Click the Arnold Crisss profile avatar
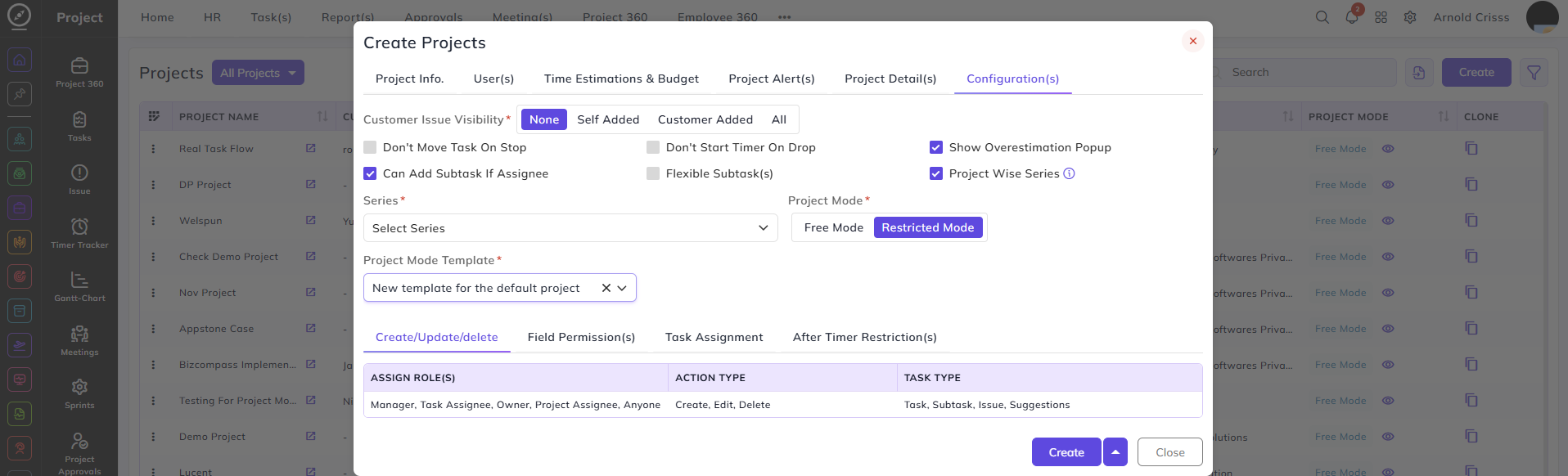Viewport: 1568px width, 476px height. (x=1543, y=17)
